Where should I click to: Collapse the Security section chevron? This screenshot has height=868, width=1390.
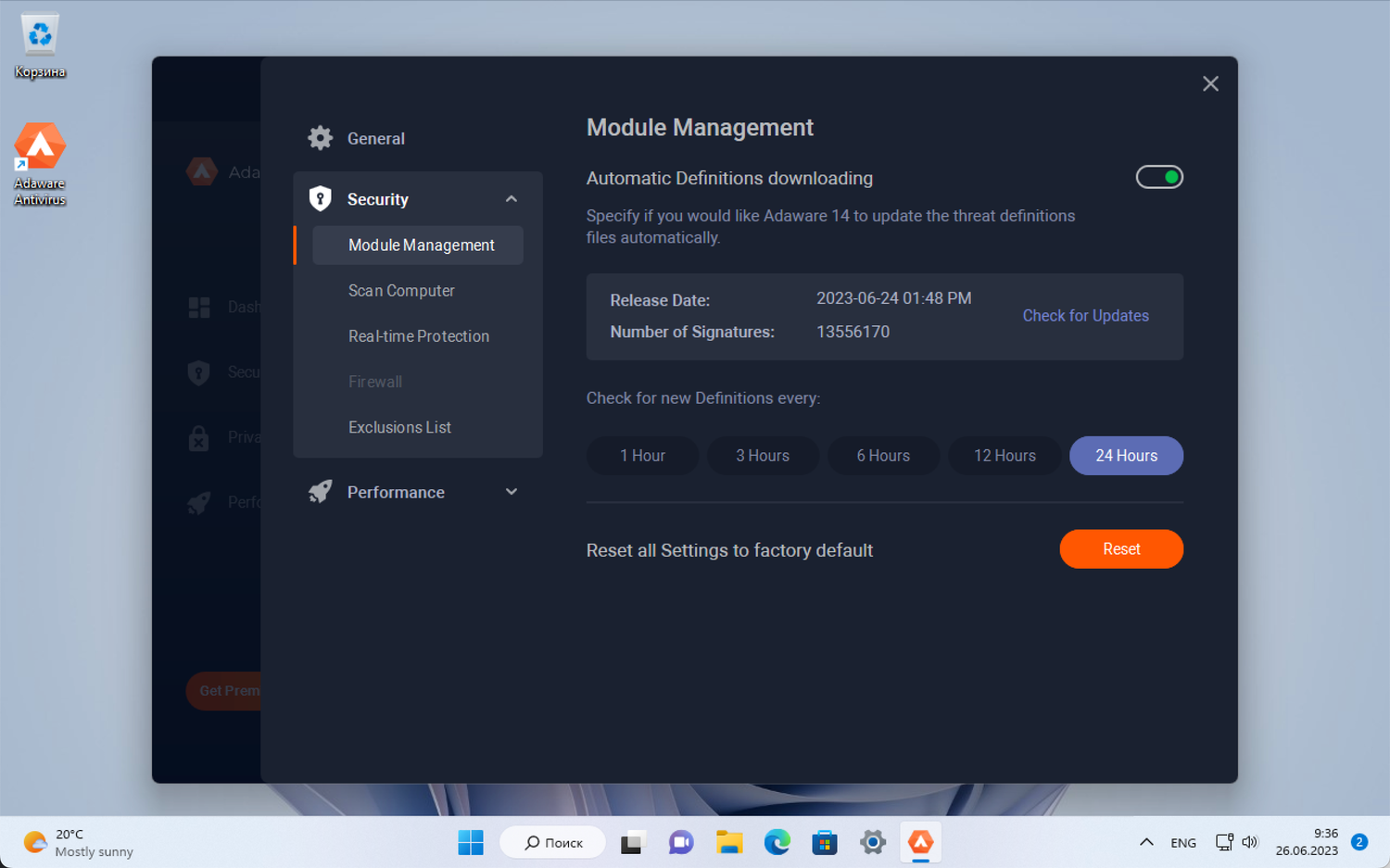(512, 199)
